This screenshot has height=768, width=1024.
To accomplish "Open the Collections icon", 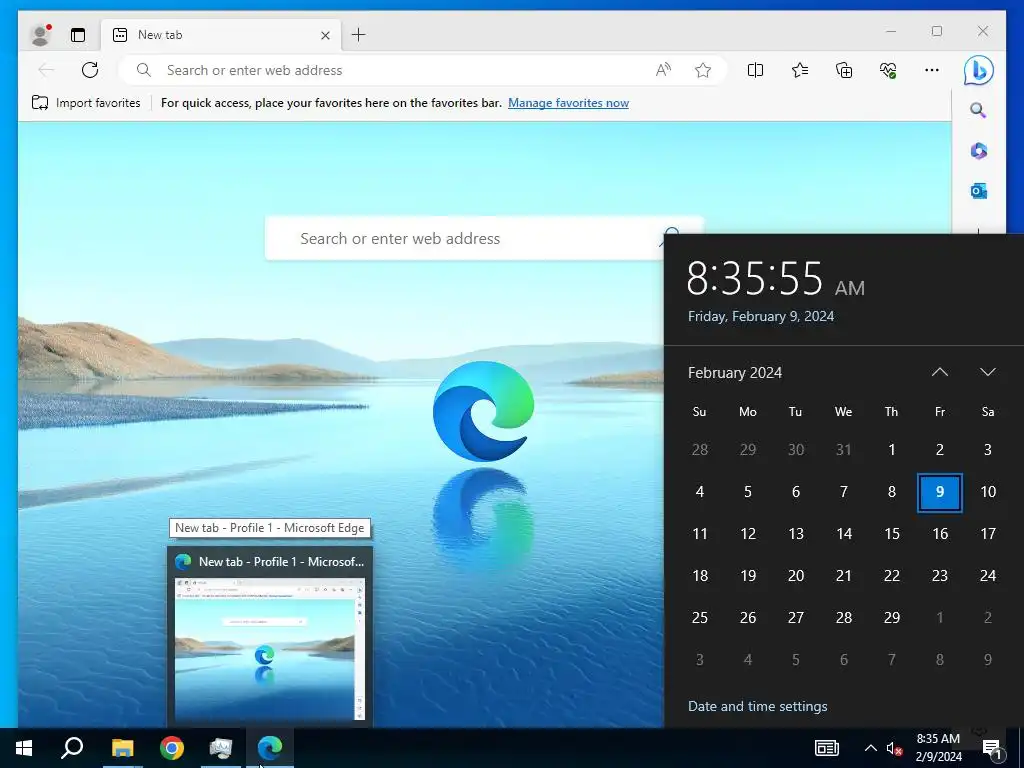I will (844, 70).
